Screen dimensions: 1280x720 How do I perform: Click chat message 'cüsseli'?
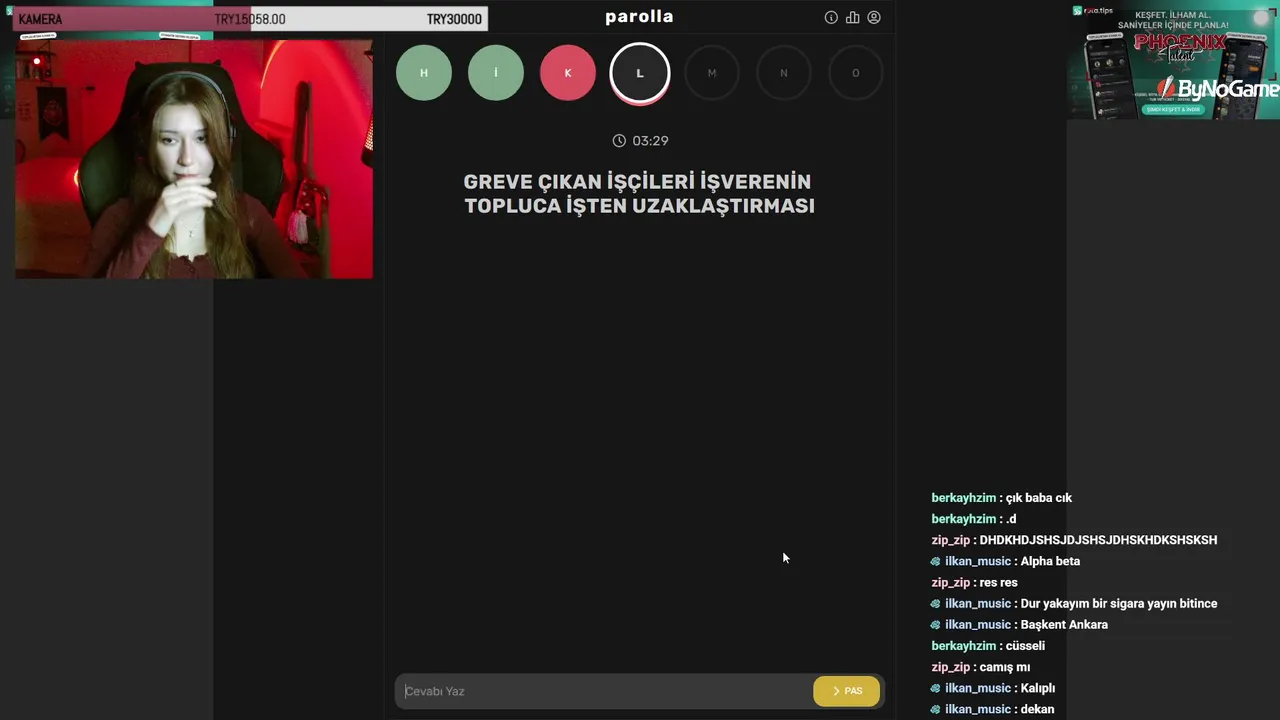pyautogui.click(x=1025, y=646)
